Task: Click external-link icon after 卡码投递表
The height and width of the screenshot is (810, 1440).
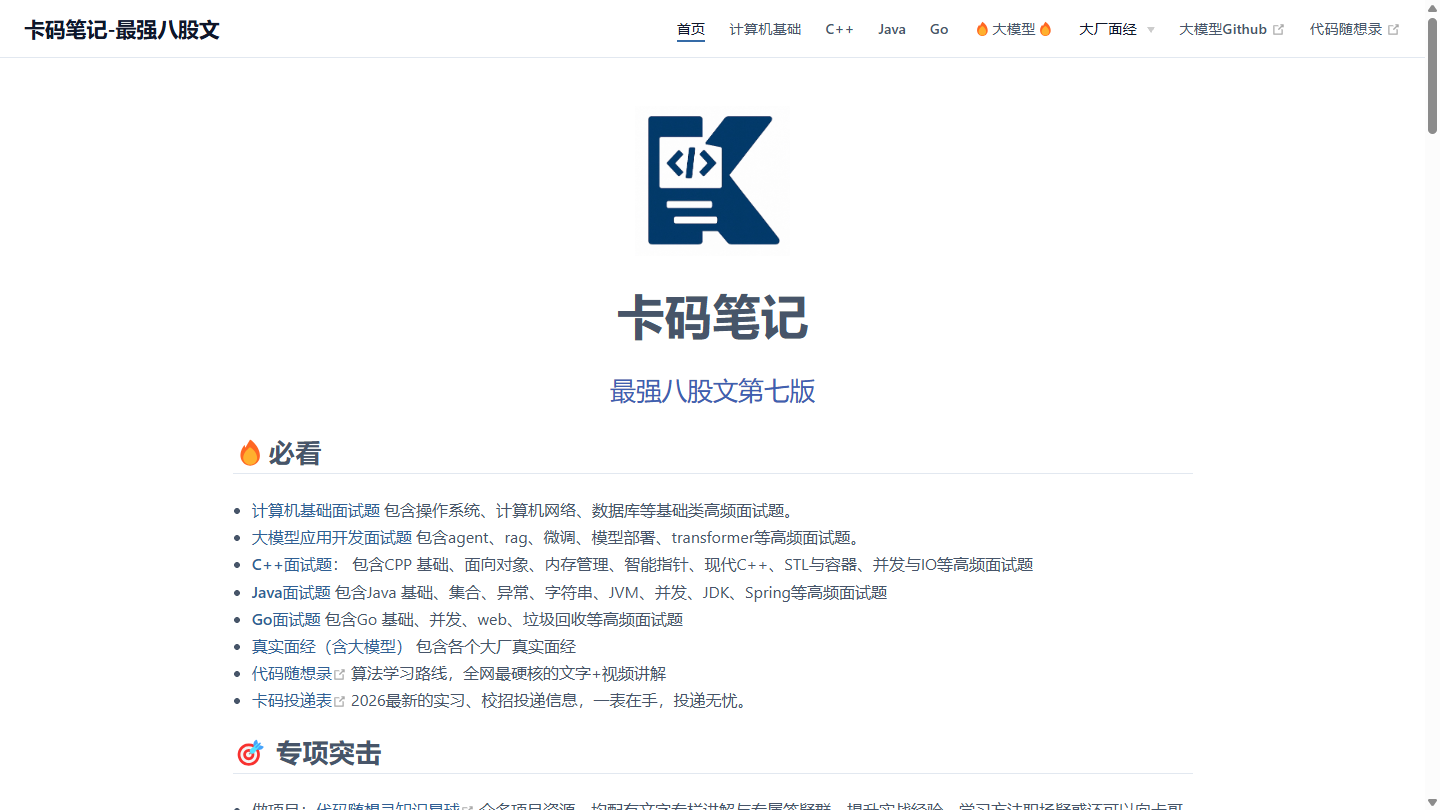Action: (x=340, y=702)
